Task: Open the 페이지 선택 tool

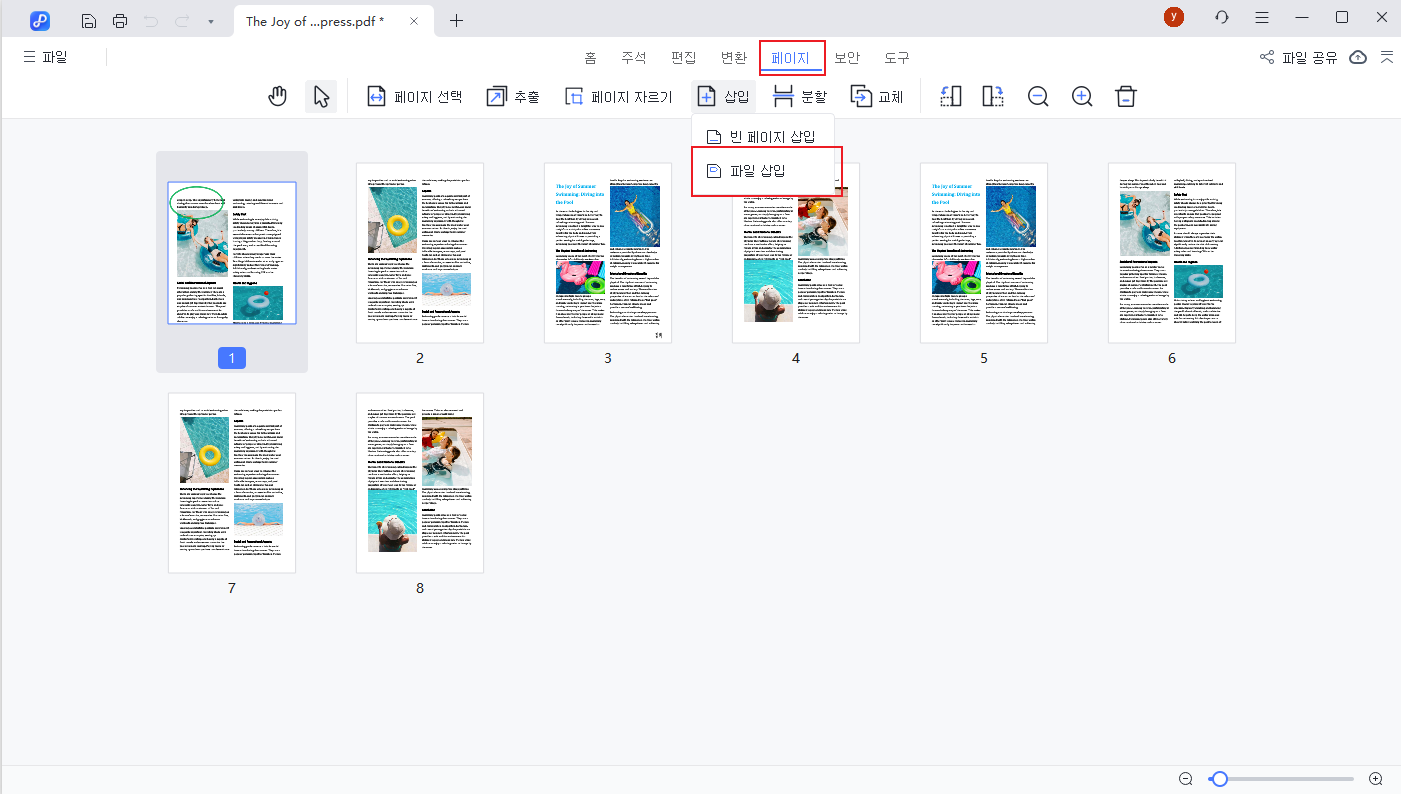Action: 413,96
